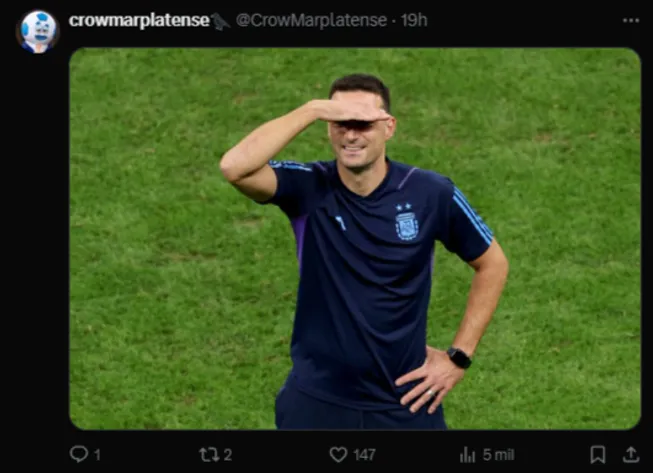This screenshot has width=653, height=473.
Task: Click the reply count number 1
Action: point(97,455)
